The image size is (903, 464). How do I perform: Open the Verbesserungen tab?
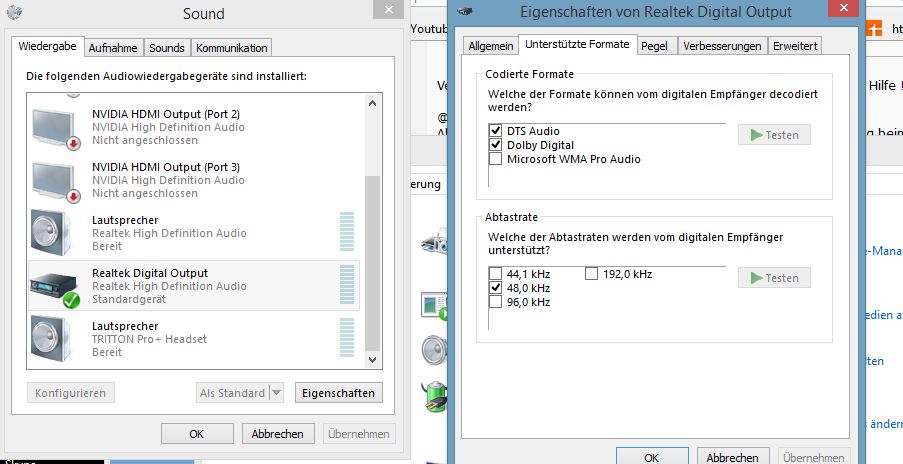pos(722,46)
